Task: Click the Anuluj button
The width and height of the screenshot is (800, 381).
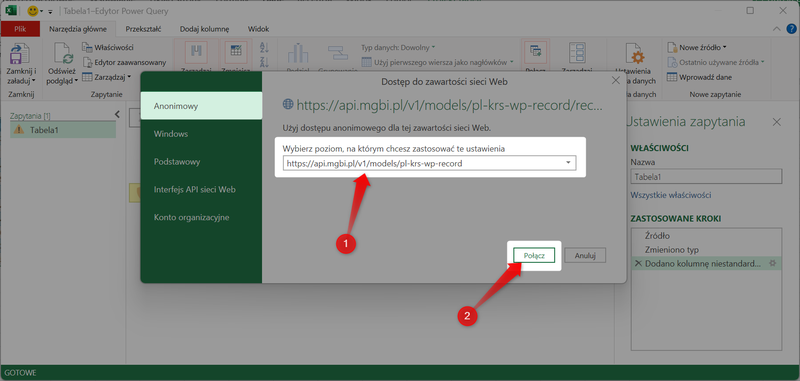Action: (585, 256)
